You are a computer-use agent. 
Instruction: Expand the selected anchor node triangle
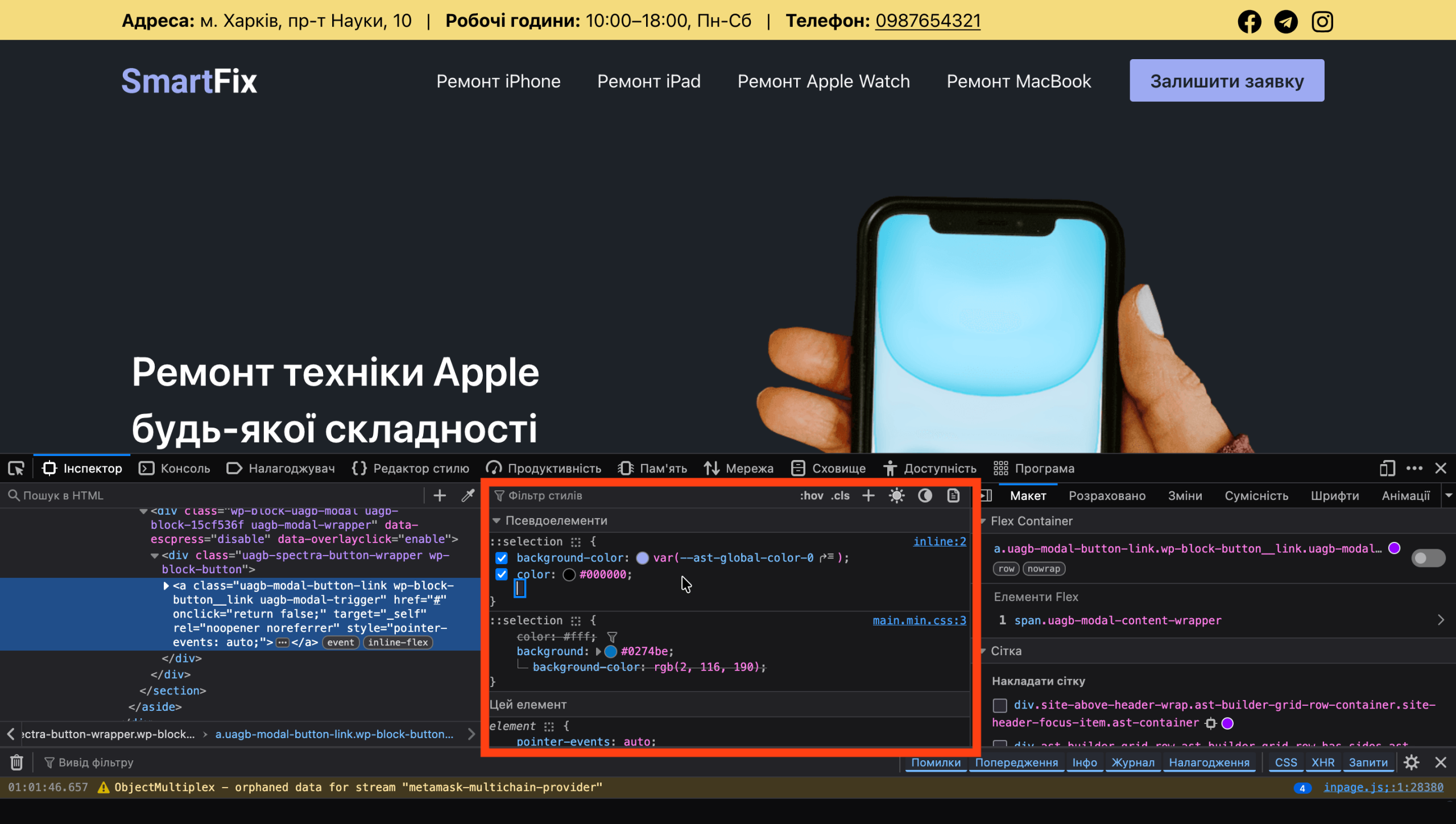point(166,586)
